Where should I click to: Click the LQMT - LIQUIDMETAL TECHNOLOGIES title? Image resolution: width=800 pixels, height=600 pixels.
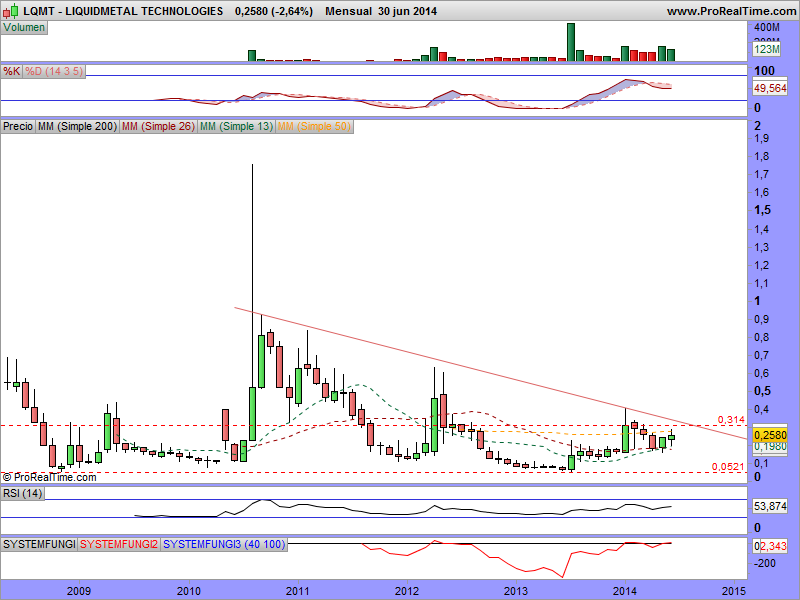coord(123,11)
